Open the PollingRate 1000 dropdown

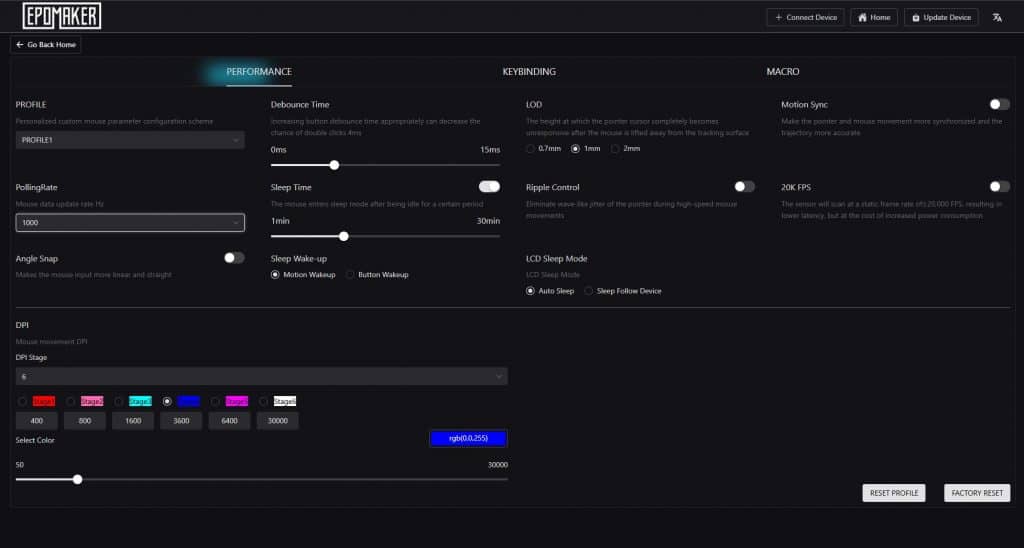pyautogui.click(x=130, y=223)
